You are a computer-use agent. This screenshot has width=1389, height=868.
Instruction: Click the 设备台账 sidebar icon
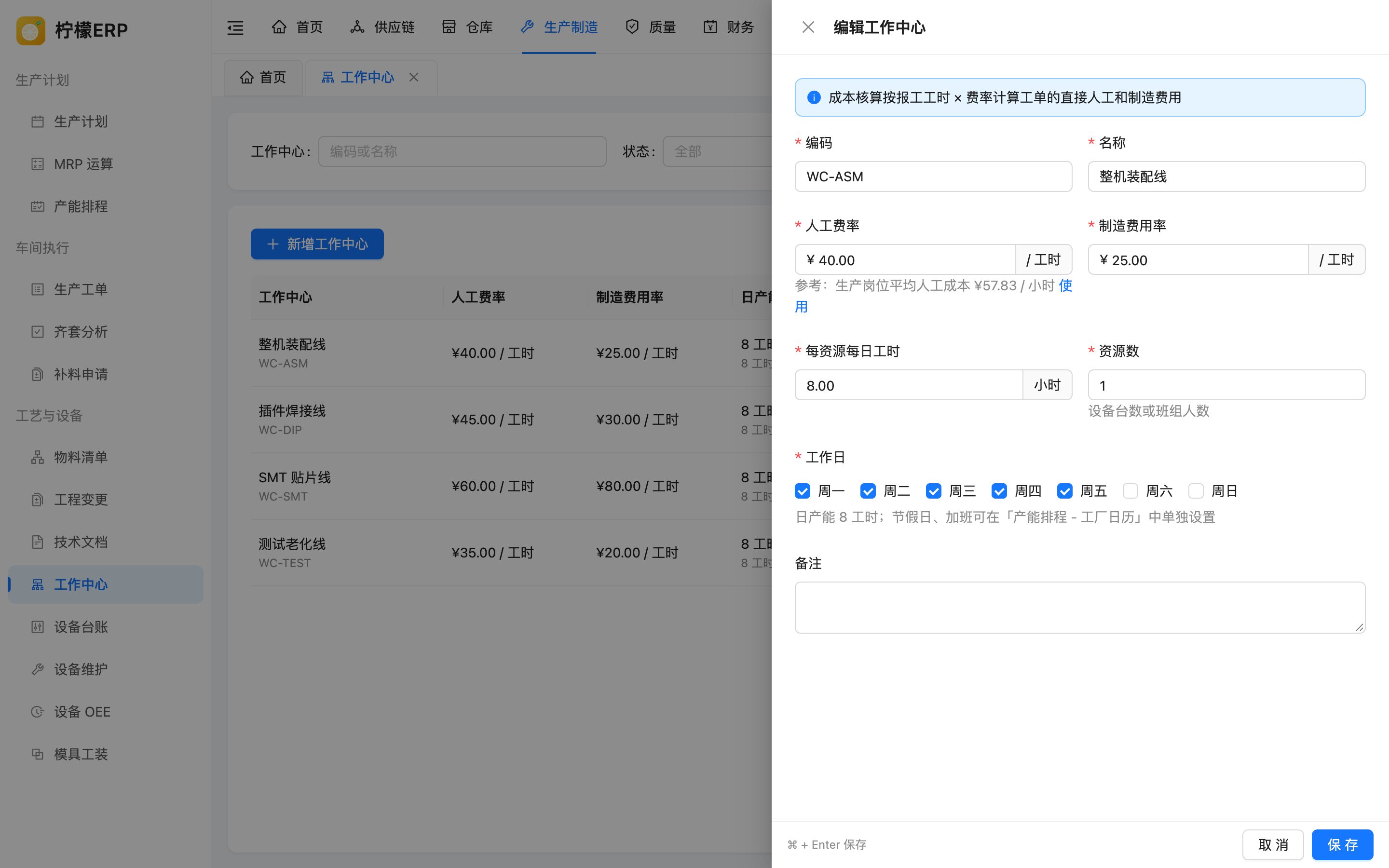37,627
